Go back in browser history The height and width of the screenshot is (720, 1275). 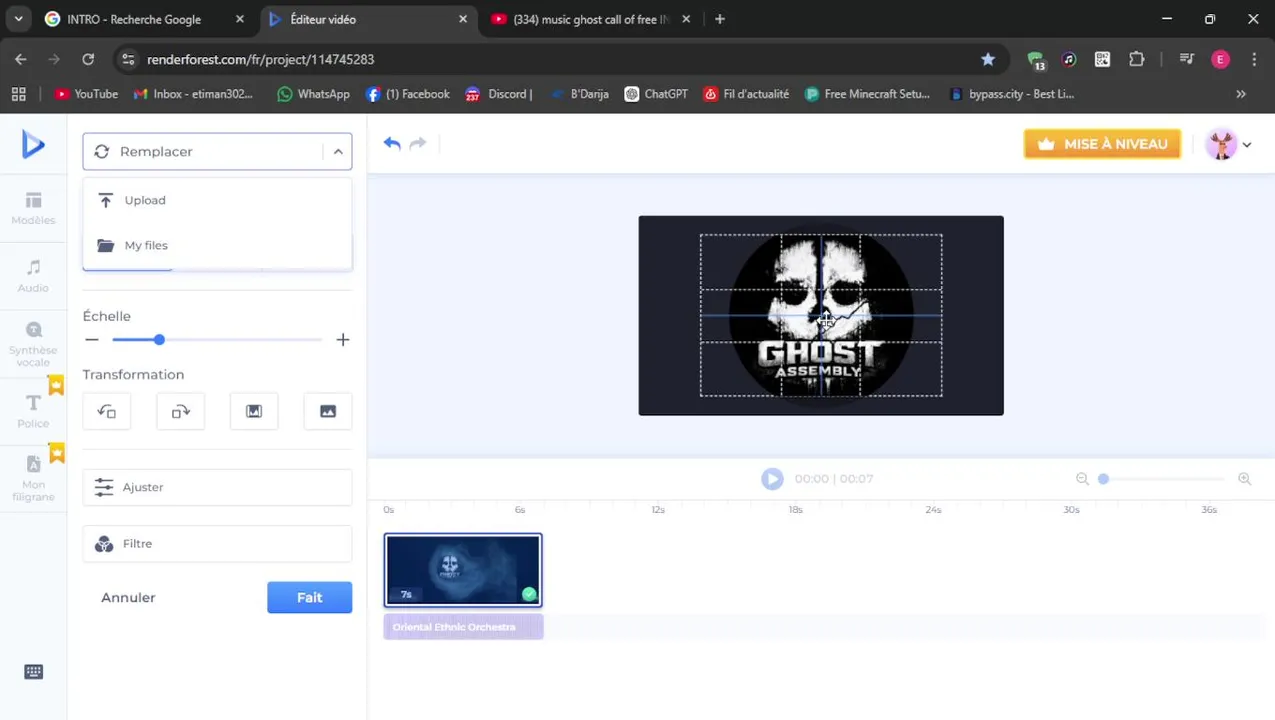[x=21, y=59]
